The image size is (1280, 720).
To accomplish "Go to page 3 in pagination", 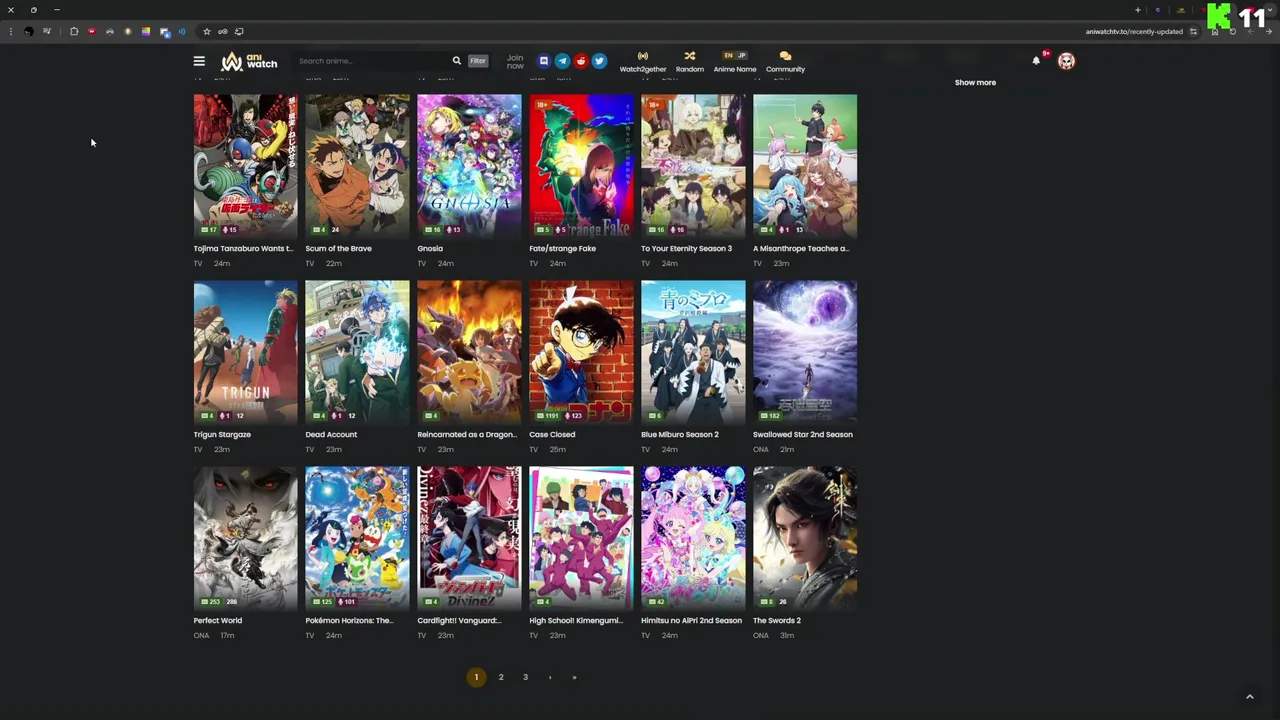I will pyautogui.click(x=525, y=677).
